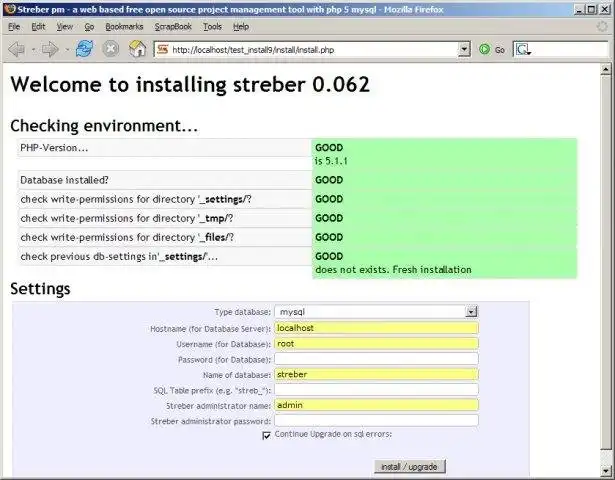Click the green Go icon
The image size is (615, 480).
click(485, 49)
